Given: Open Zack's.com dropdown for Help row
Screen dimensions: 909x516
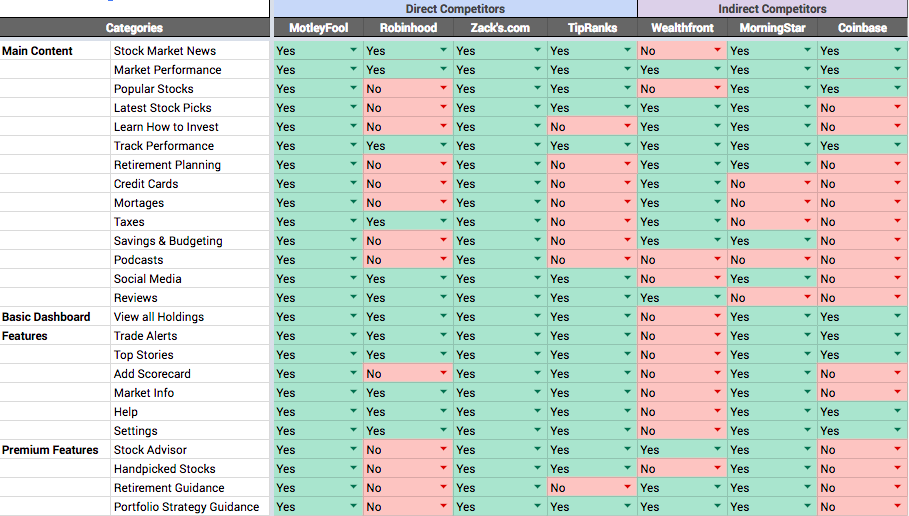Looking at the screenshot, I should point(537,412).
